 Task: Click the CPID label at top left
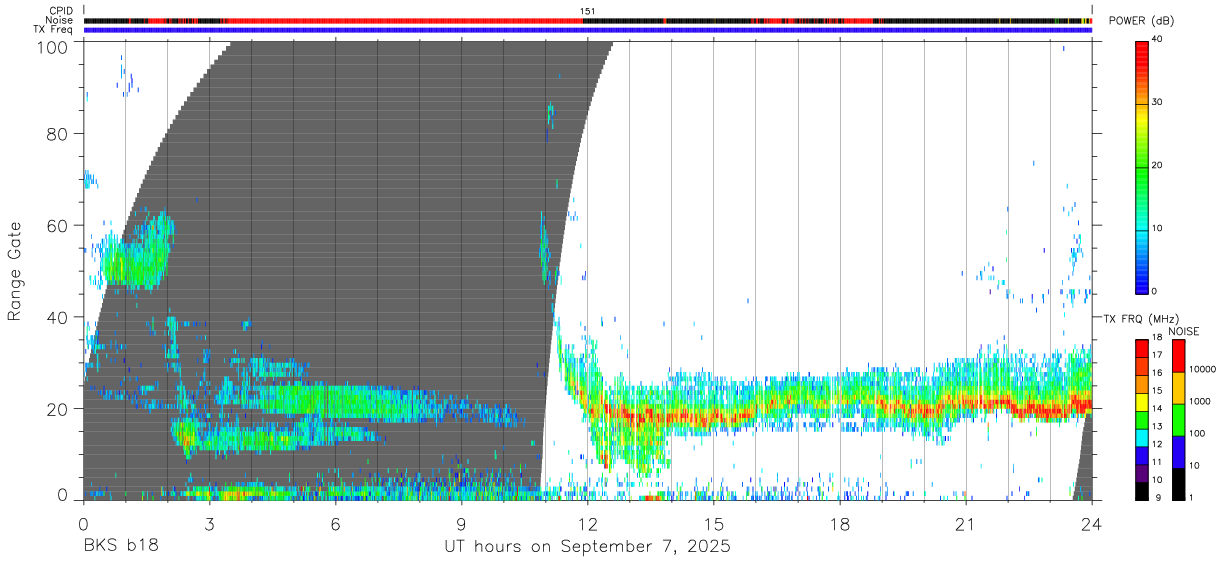point(60,11)
